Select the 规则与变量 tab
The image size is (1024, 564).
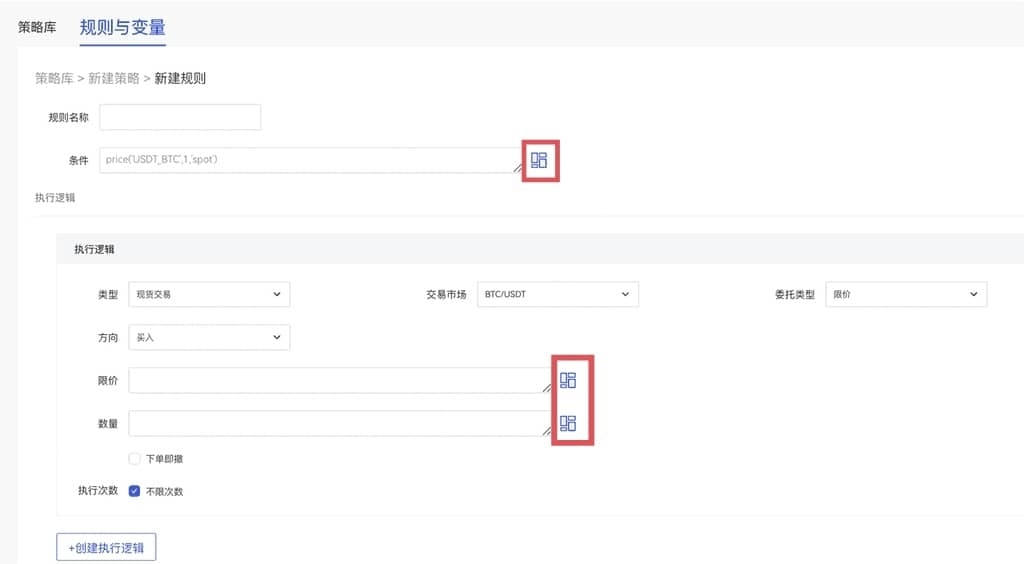(x=122, y=27)
